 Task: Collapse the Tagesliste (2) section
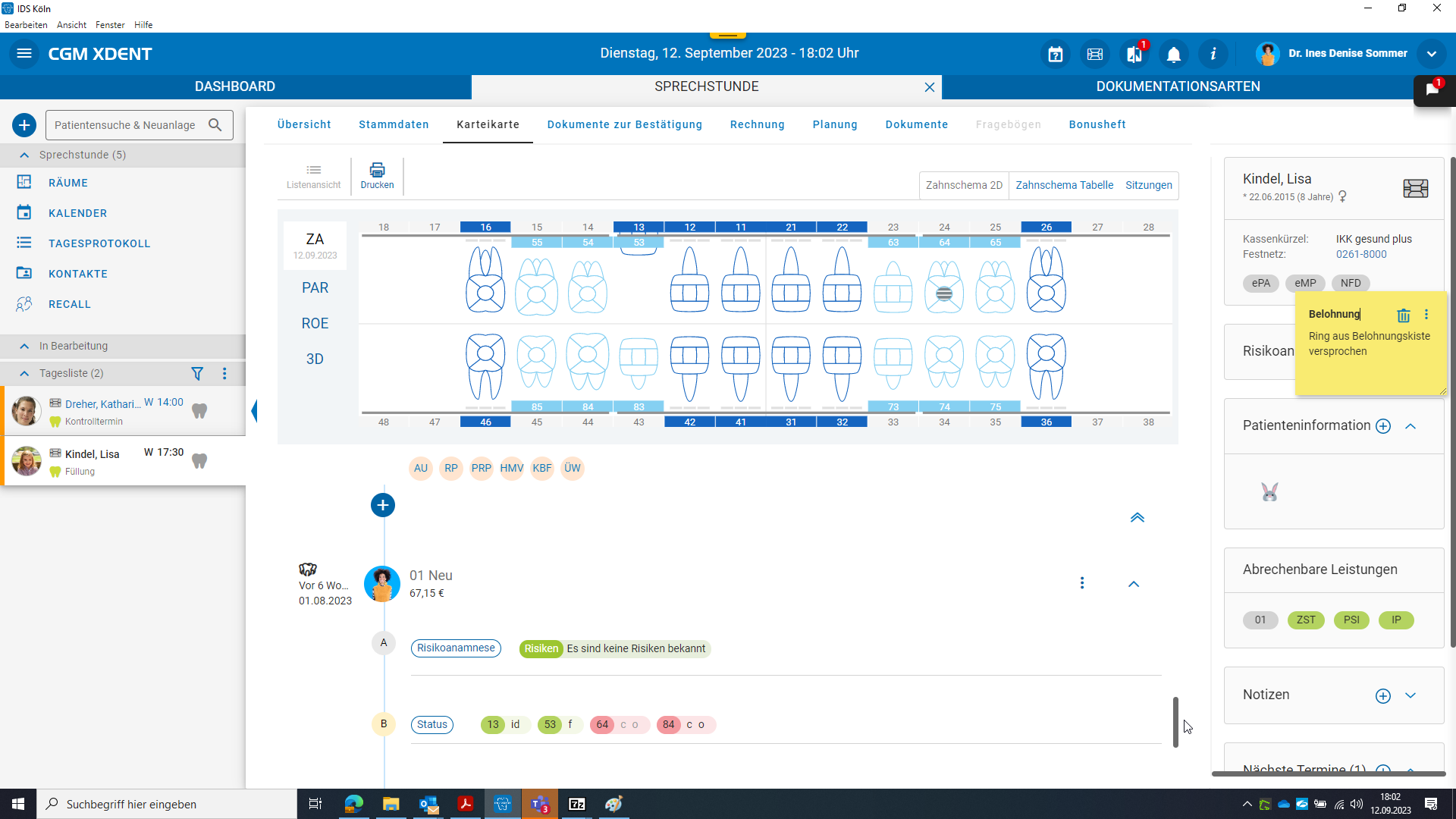pos(24,373)
